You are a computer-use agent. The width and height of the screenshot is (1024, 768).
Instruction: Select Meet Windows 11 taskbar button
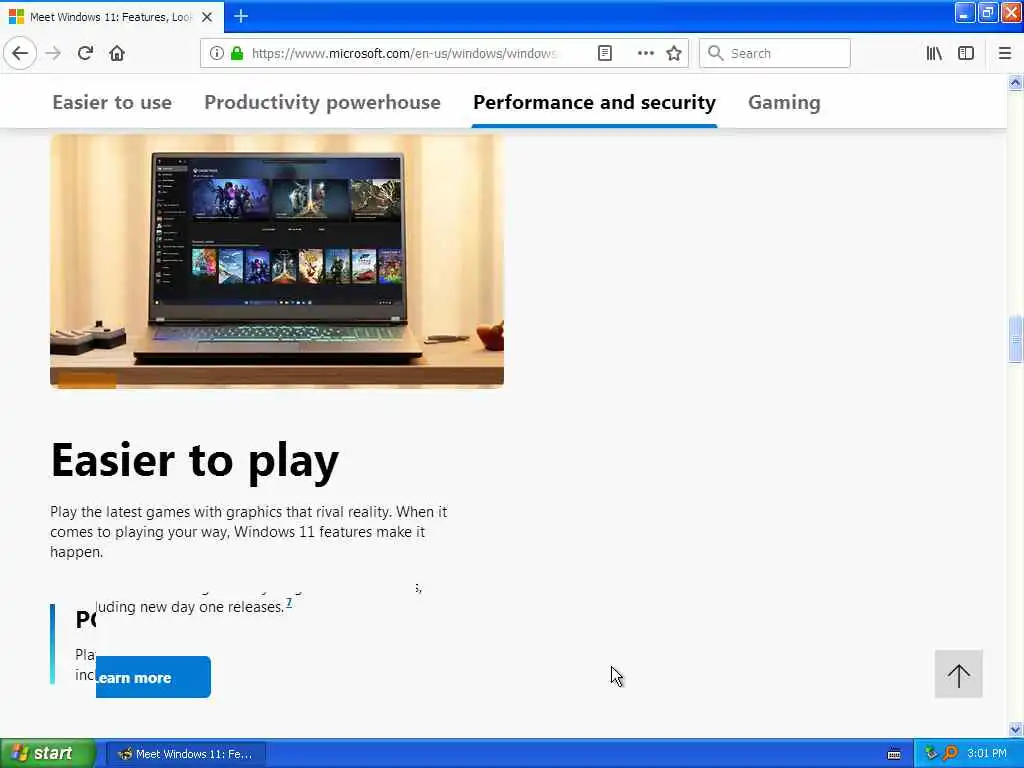click(185, 754)
